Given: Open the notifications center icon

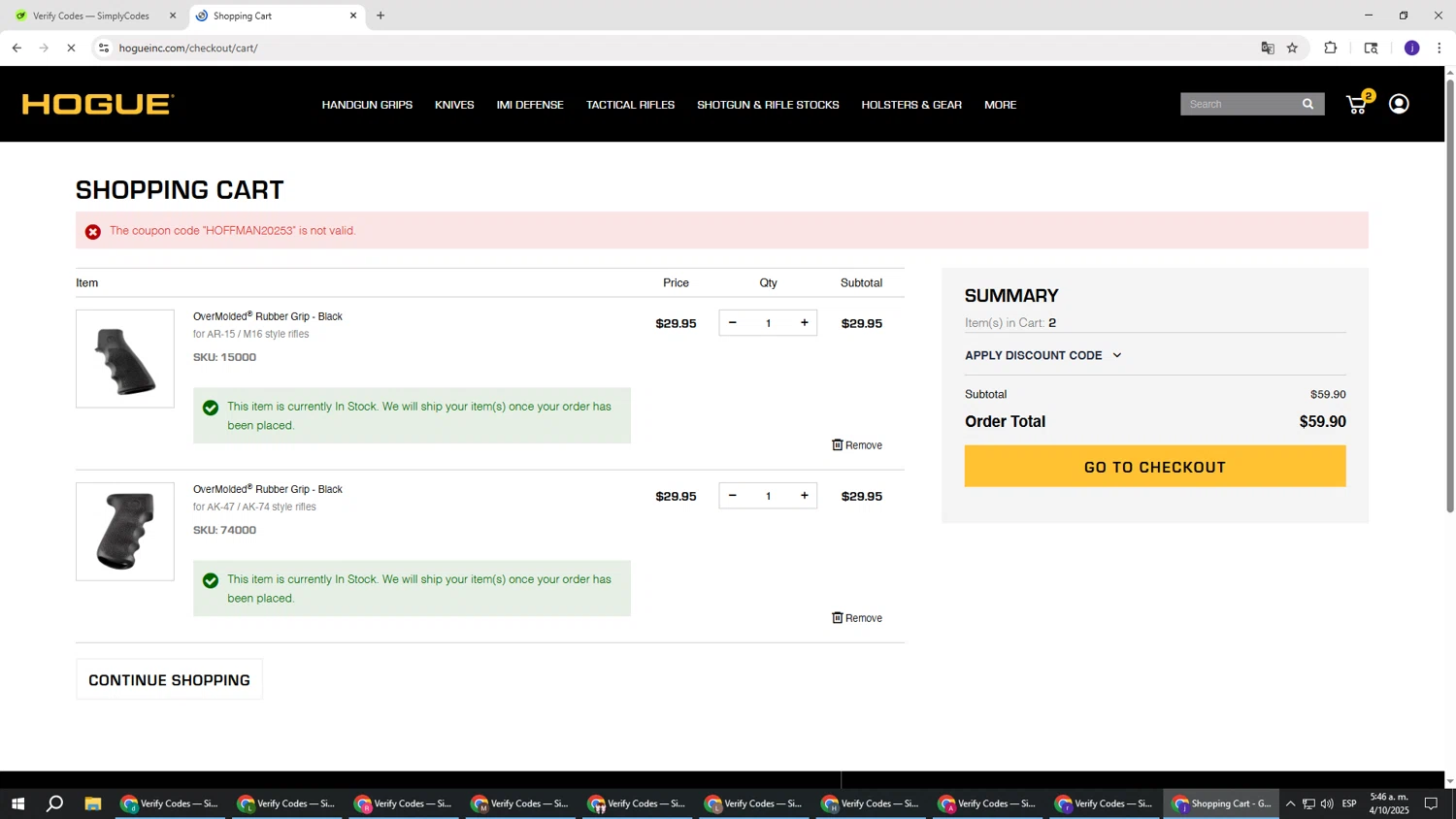Looking at the screenshot, I should [1431, 803].
